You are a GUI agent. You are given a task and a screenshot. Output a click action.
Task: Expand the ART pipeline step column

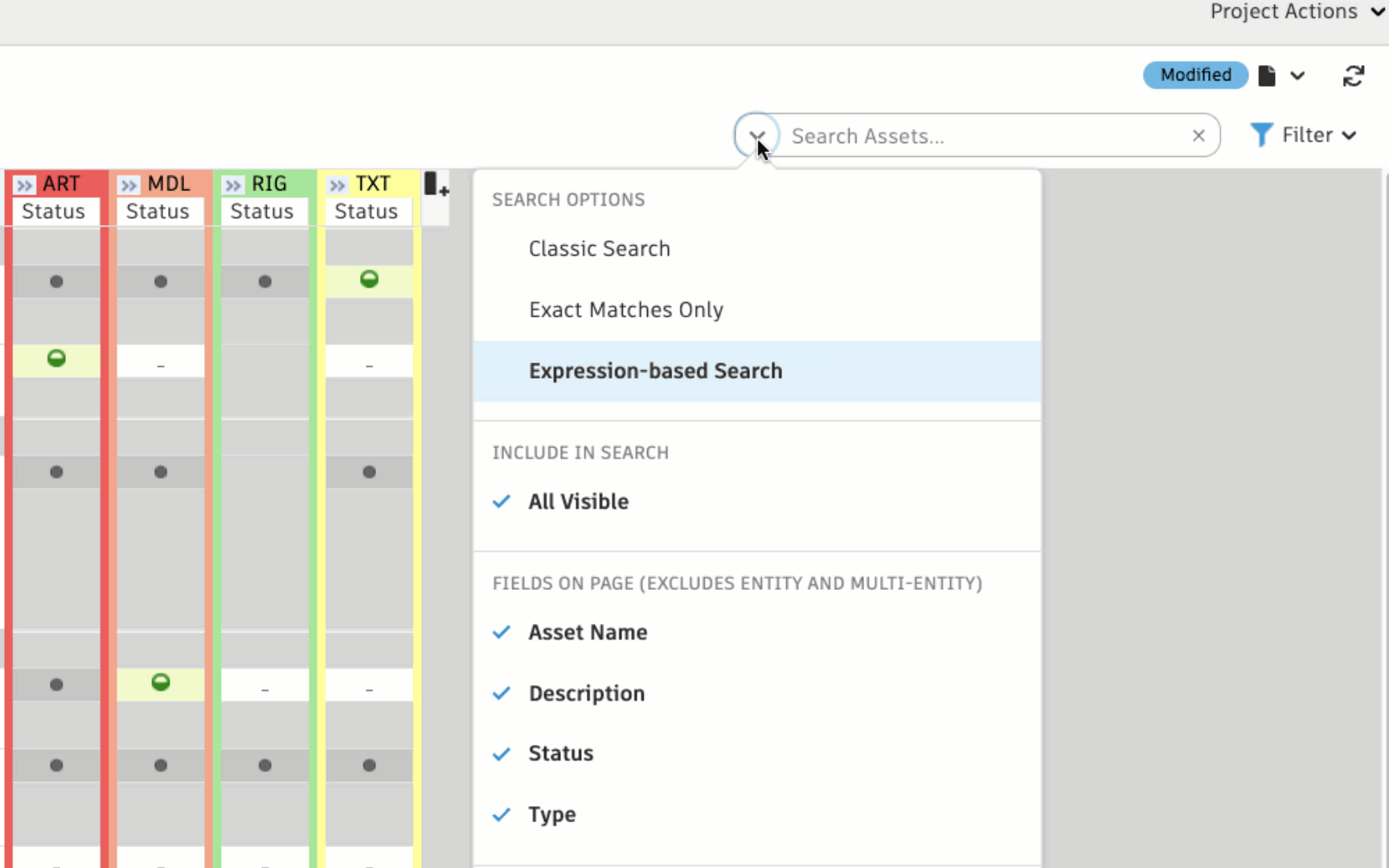pyautogui.click(x=25, y=185)
